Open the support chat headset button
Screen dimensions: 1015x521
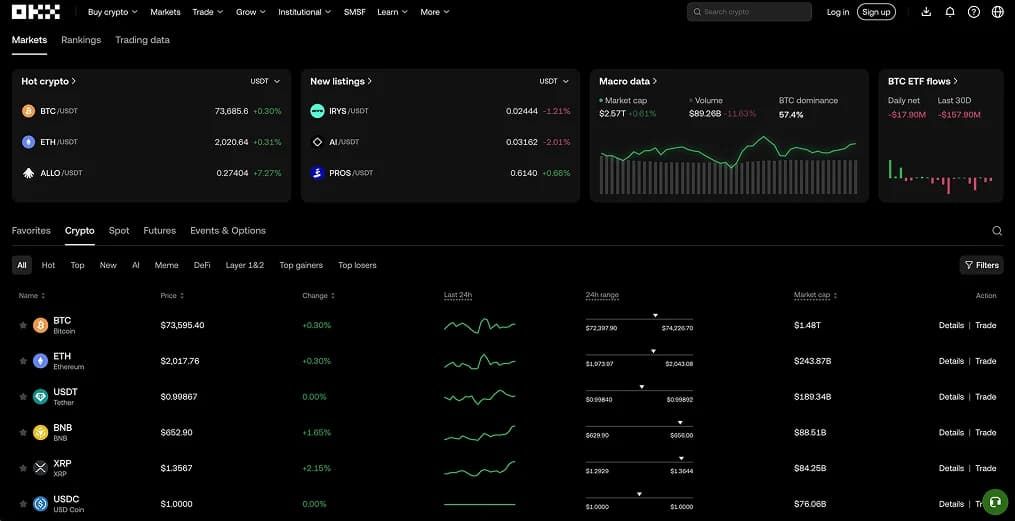point(995,502)
